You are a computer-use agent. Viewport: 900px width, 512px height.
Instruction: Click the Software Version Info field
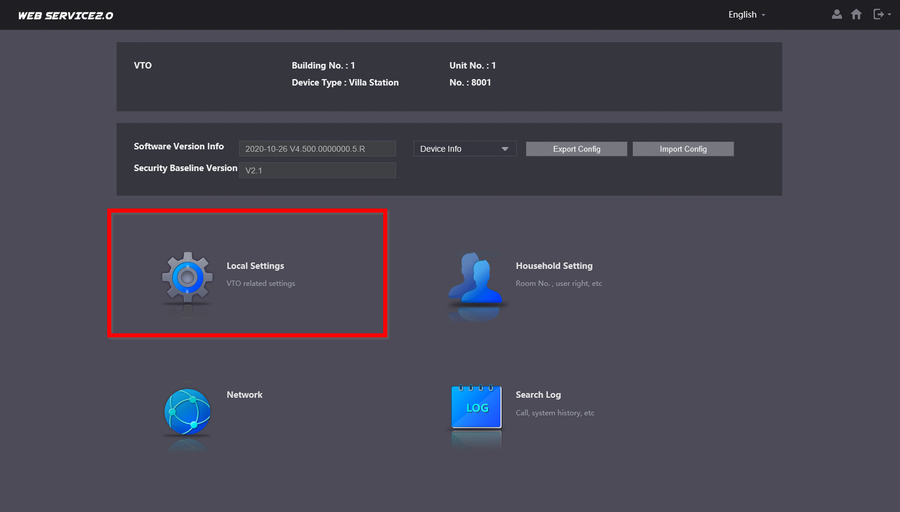tap(317, 149)
